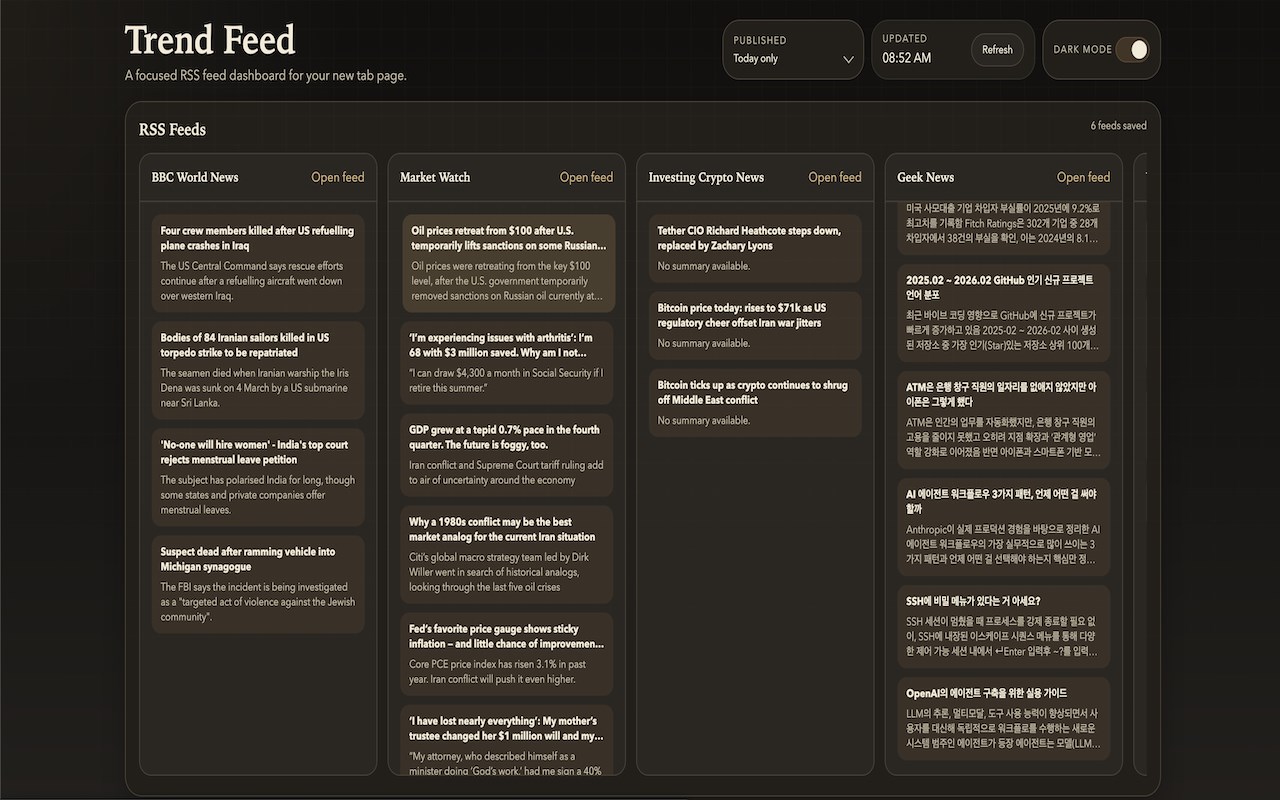The image size is (1280, 800).
Task: Open the '2025.02 ~ 2026.02 GitHub' Geek News article
Action: tap(1004, 313)
